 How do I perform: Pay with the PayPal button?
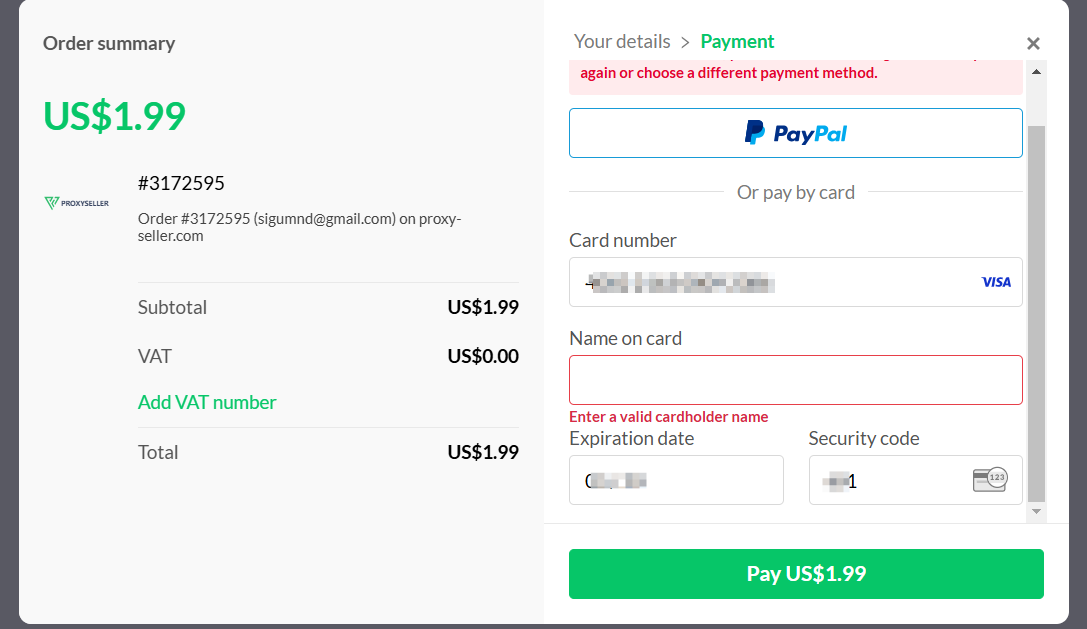795,133
